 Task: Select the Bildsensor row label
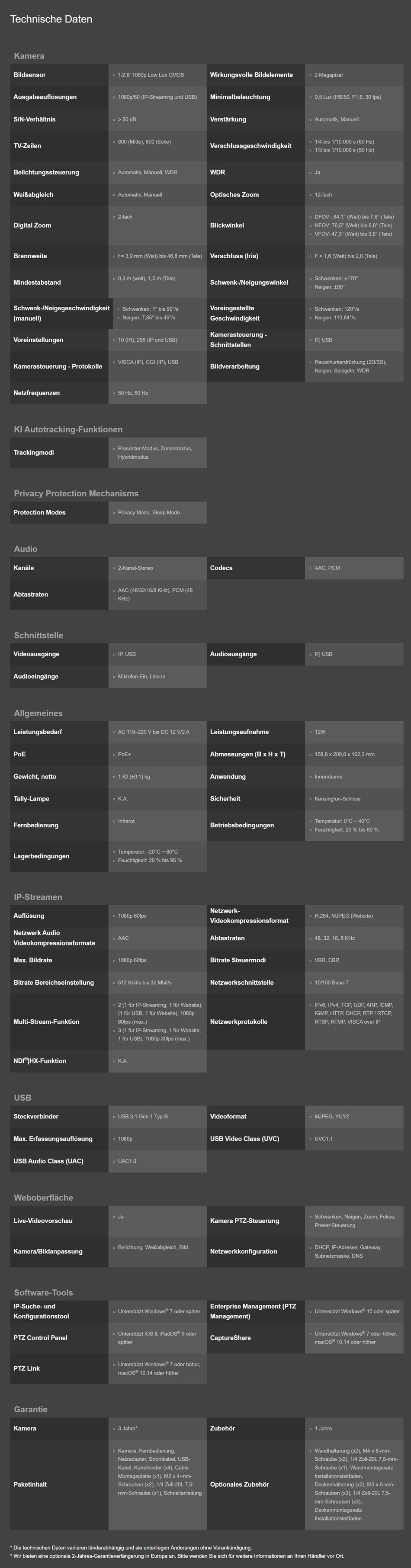click(30, 75)
